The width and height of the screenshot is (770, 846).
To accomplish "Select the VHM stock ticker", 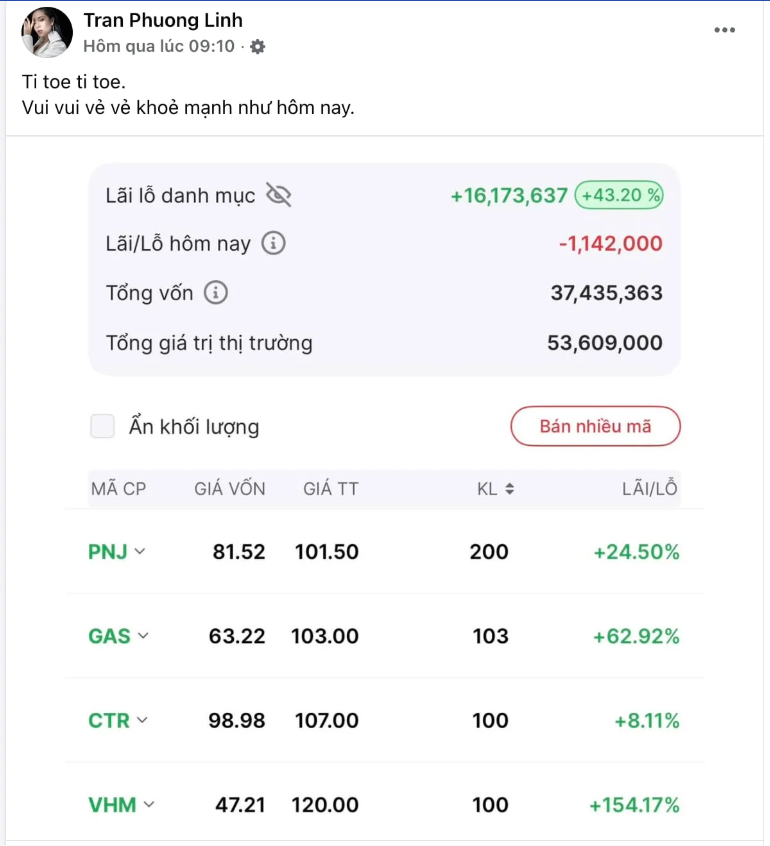I will [x=112, y=805].
